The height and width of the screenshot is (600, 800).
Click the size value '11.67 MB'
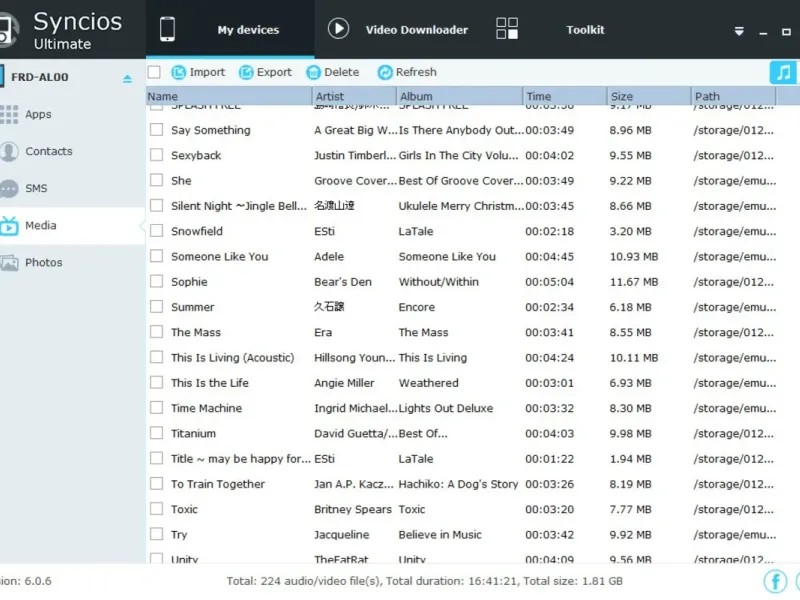coord(634,282)
